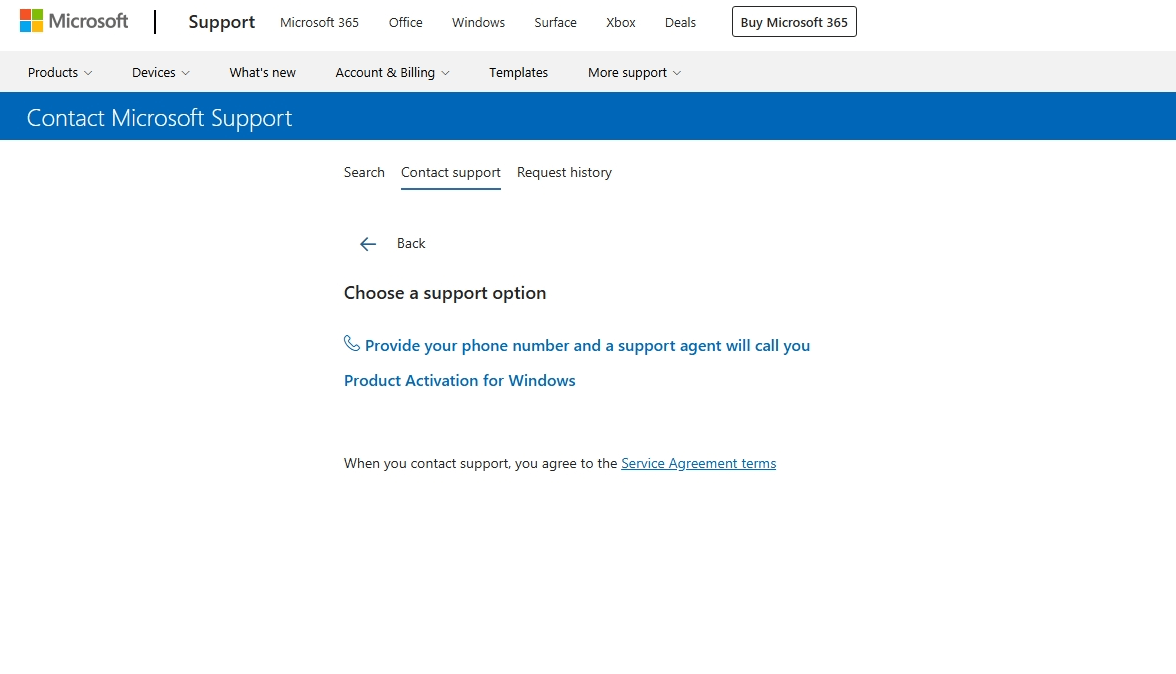
Task: Open the Support home link
Action: 221,22
